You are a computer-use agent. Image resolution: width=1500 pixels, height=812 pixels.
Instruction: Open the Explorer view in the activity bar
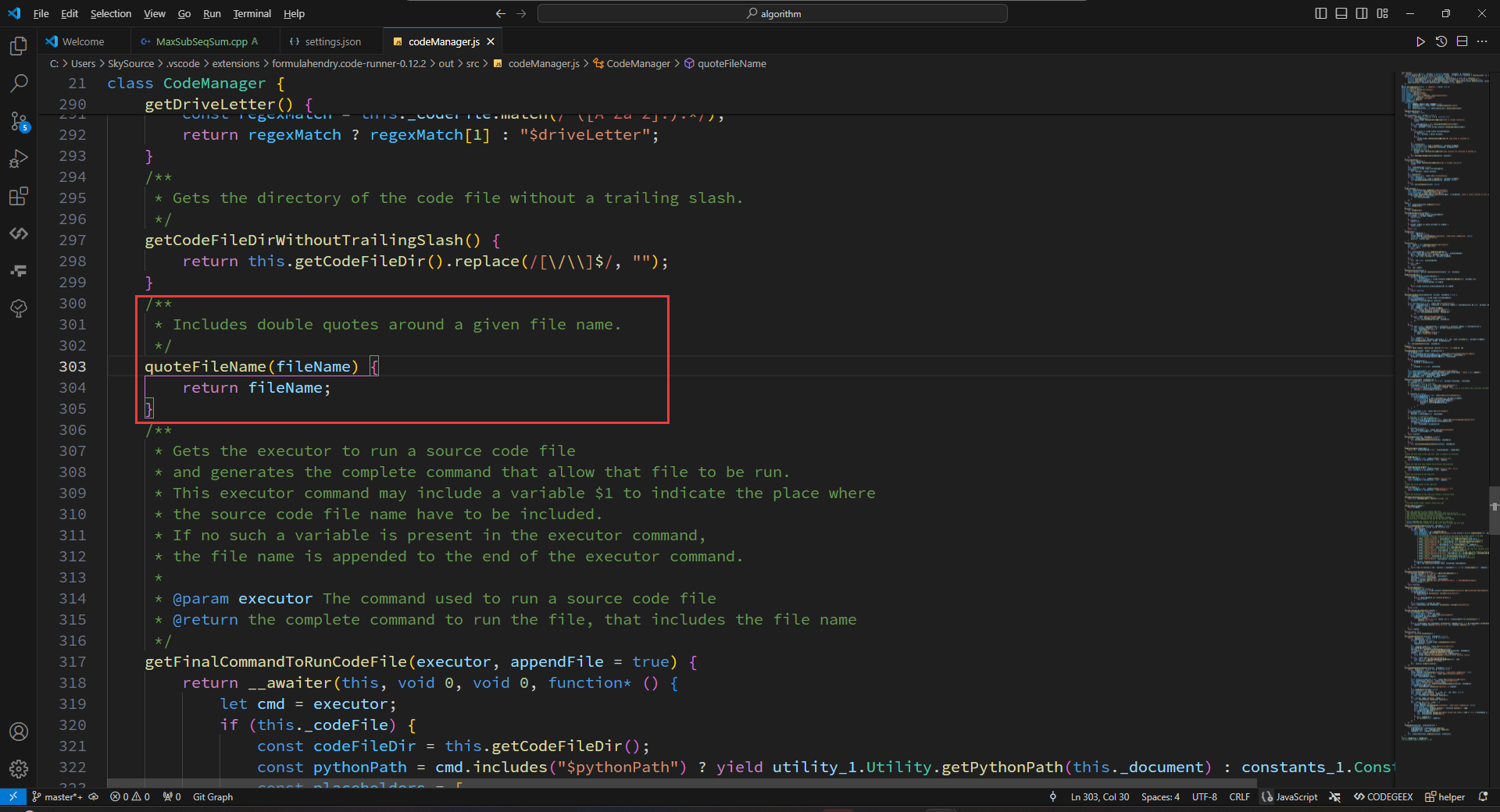point(19,46)
